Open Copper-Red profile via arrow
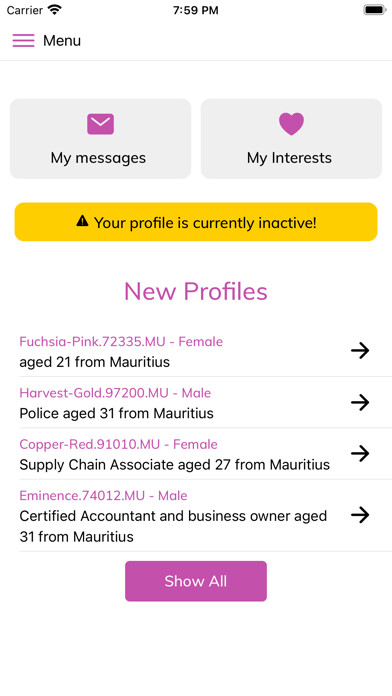This screenshot has height=696, width=392. pos(360,454)
